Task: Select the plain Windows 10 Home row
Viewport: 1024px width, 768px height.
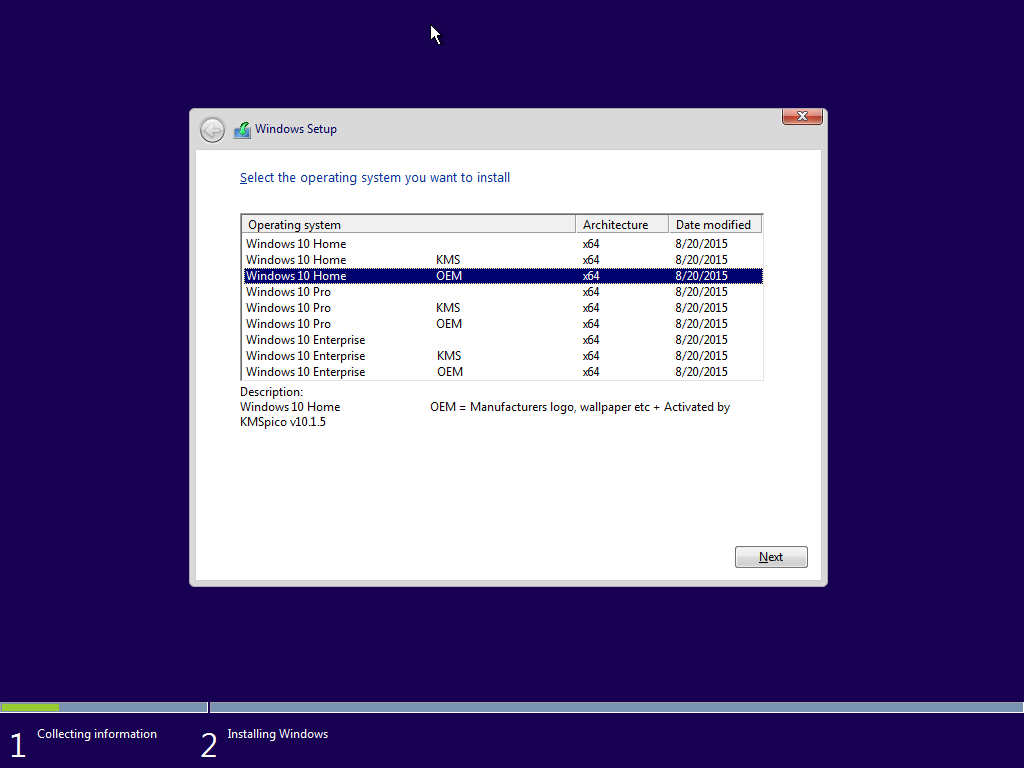Action: (x=503, y=244)
